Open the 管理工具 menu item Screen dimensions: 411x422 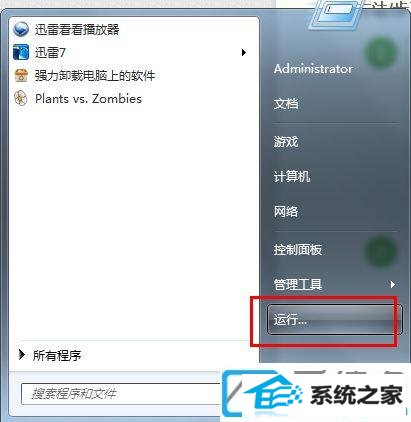(x=298, y=284)
